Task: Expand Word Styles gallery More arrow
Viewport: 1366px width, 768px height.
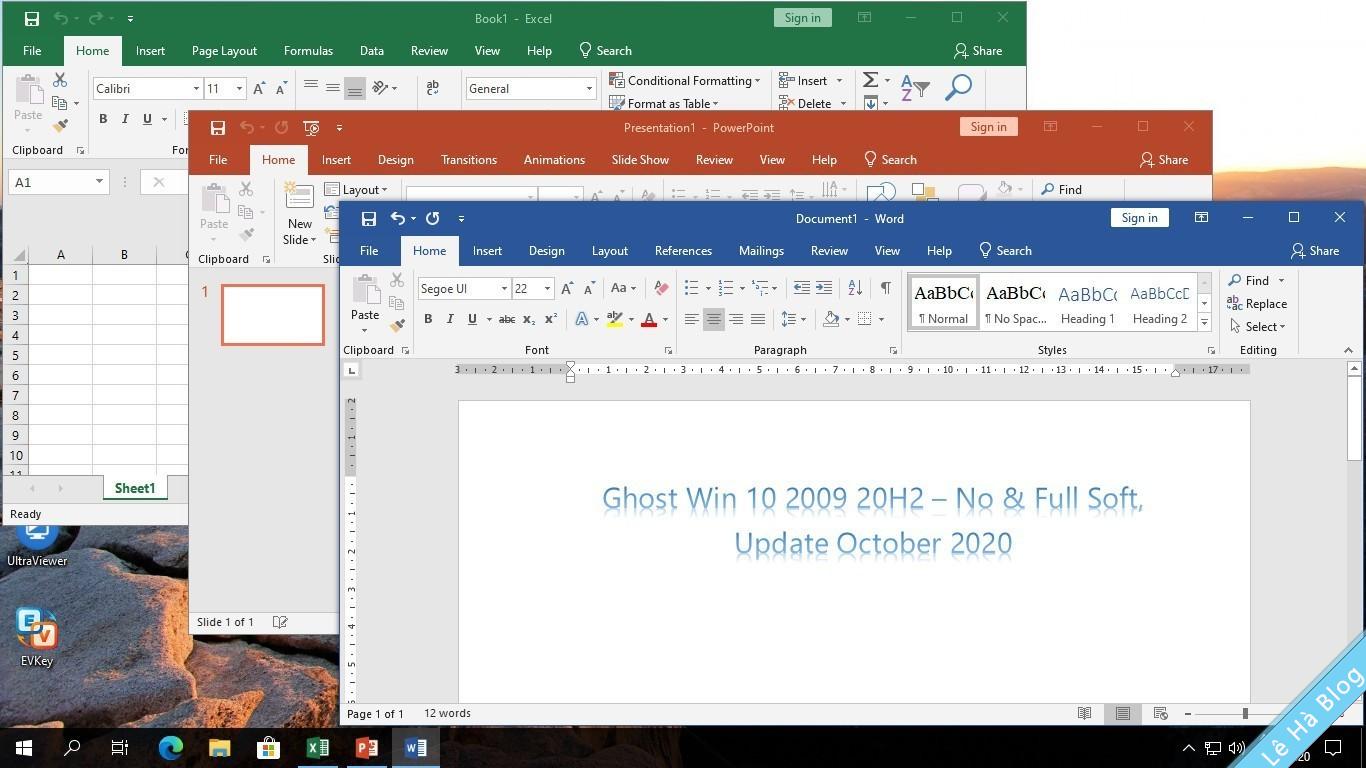Action: pos(1205,323)
